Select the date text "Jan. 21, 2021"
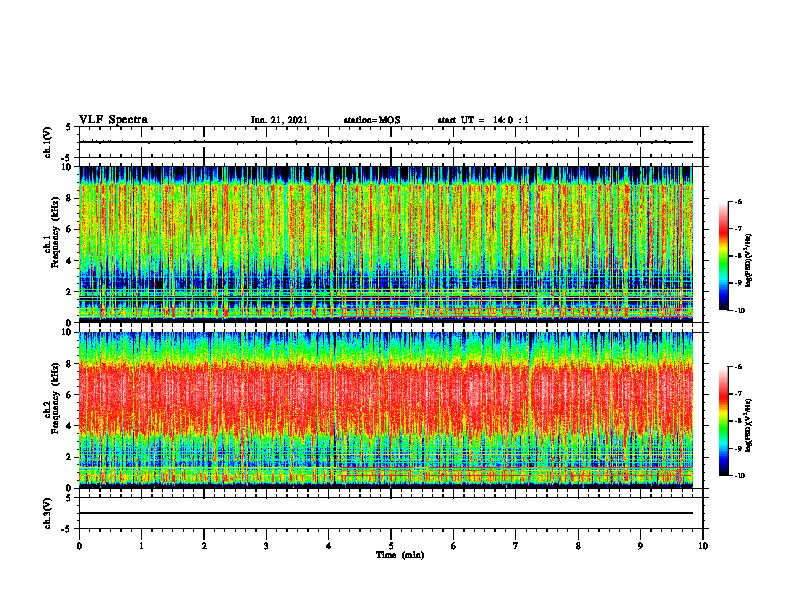Image resolution: width=792 pixels, height=612 pixels. pyautogui.click(x=279, y=120)
